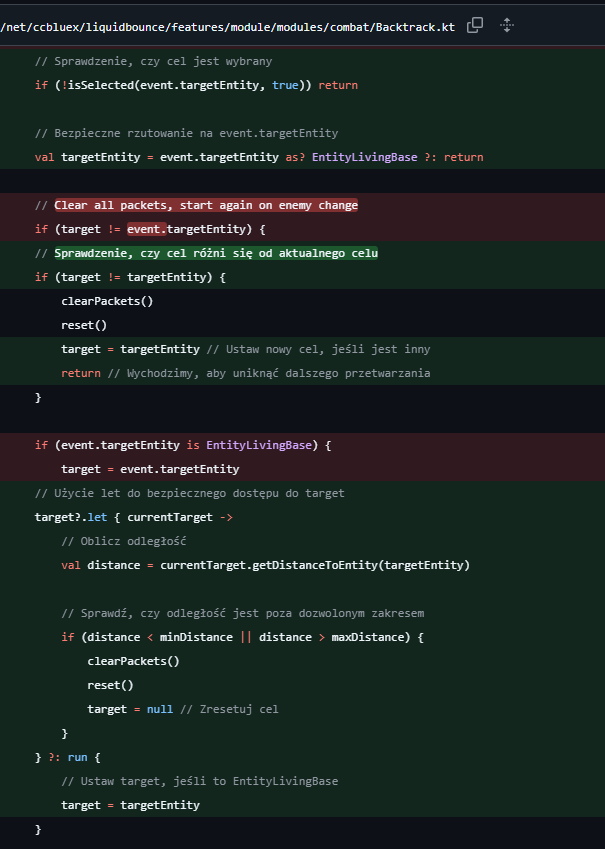The image size is (605, 849).
Task: Click the first 'clearPackets()' call
Action: pyautogui.click(x=107, y=301)
